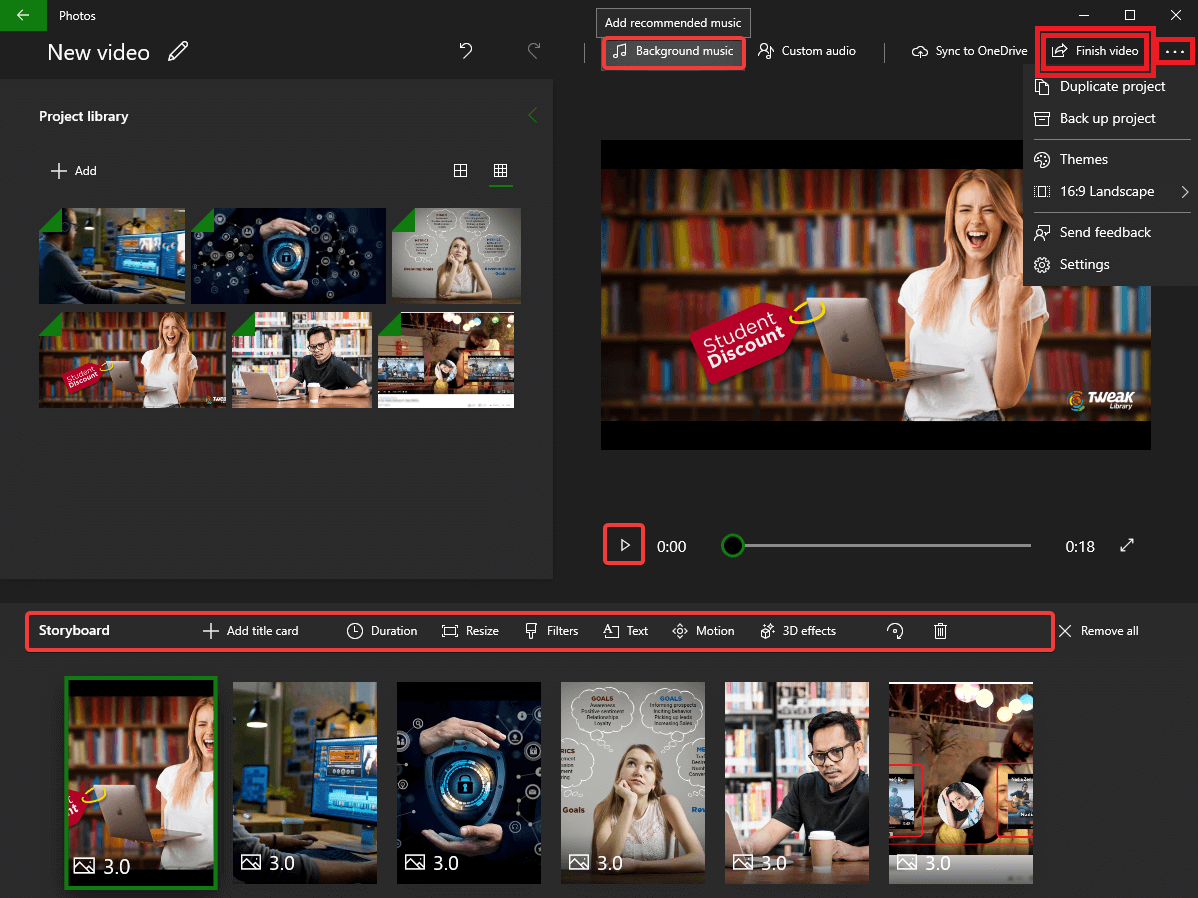Expand the 16:9 Landscape submenu
1198x898 pixels.
pyautogui.click(x=1109, y=191)
